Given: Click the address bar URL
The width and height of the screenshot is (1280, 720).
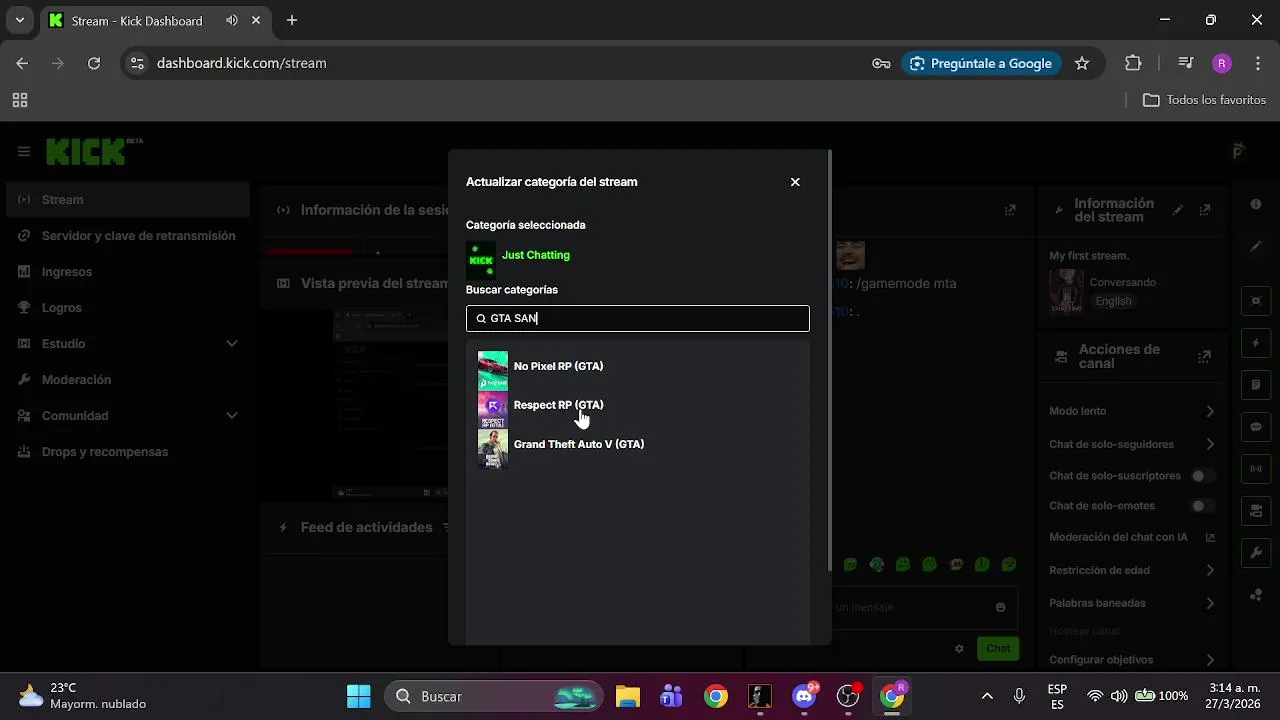Looking at the screenshot, I should click(242, 63).
